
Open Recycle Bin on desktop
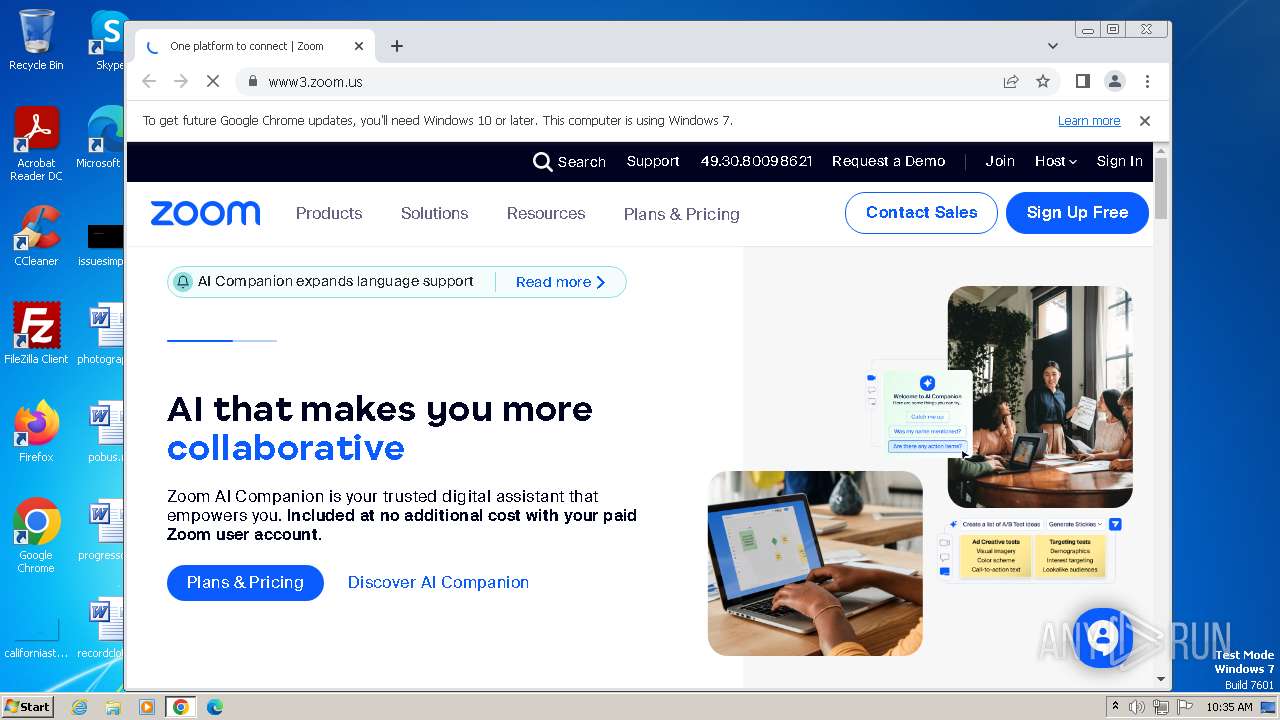coord(36,40)
